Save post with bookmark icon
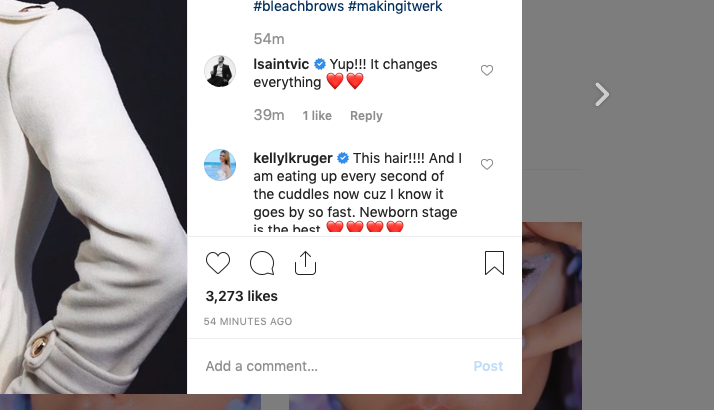The image size is (714, 410). coord(494,263)
